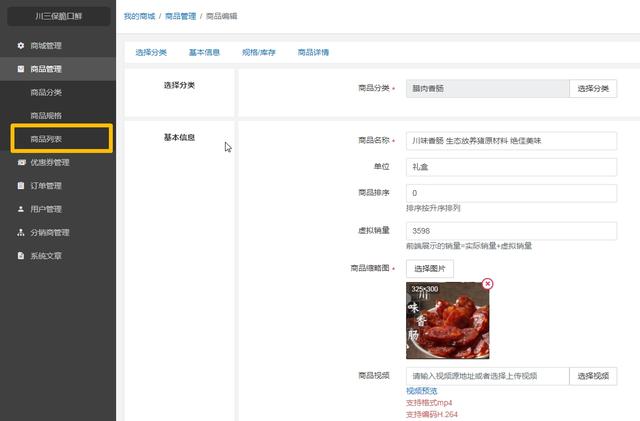Click the 选择视频 button
This screenshot has width=640, height=421.
tap(593, 376)
